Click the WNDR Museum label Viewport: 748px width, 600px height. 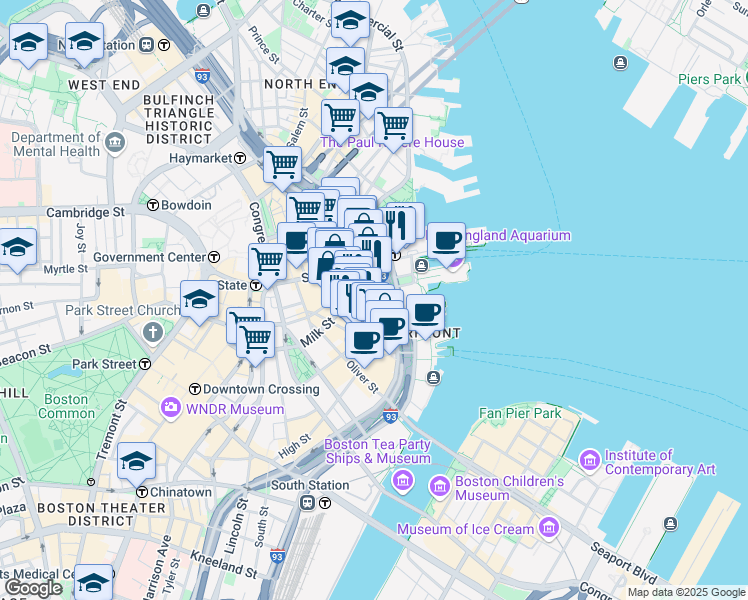tap(235, 409)
